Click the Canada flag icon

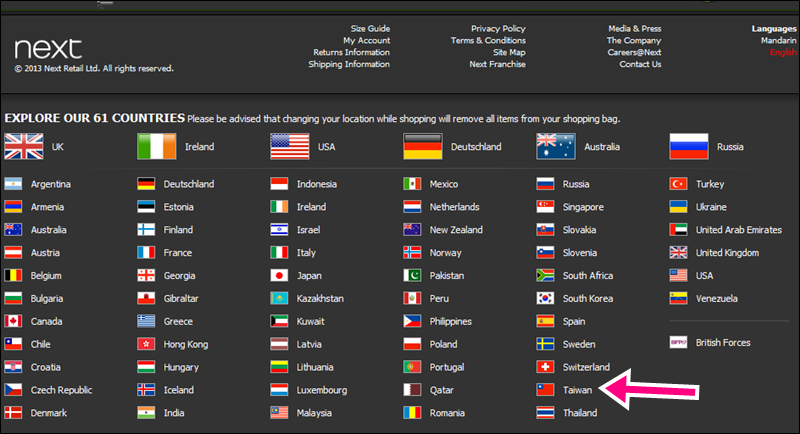(x=13, y=321)
